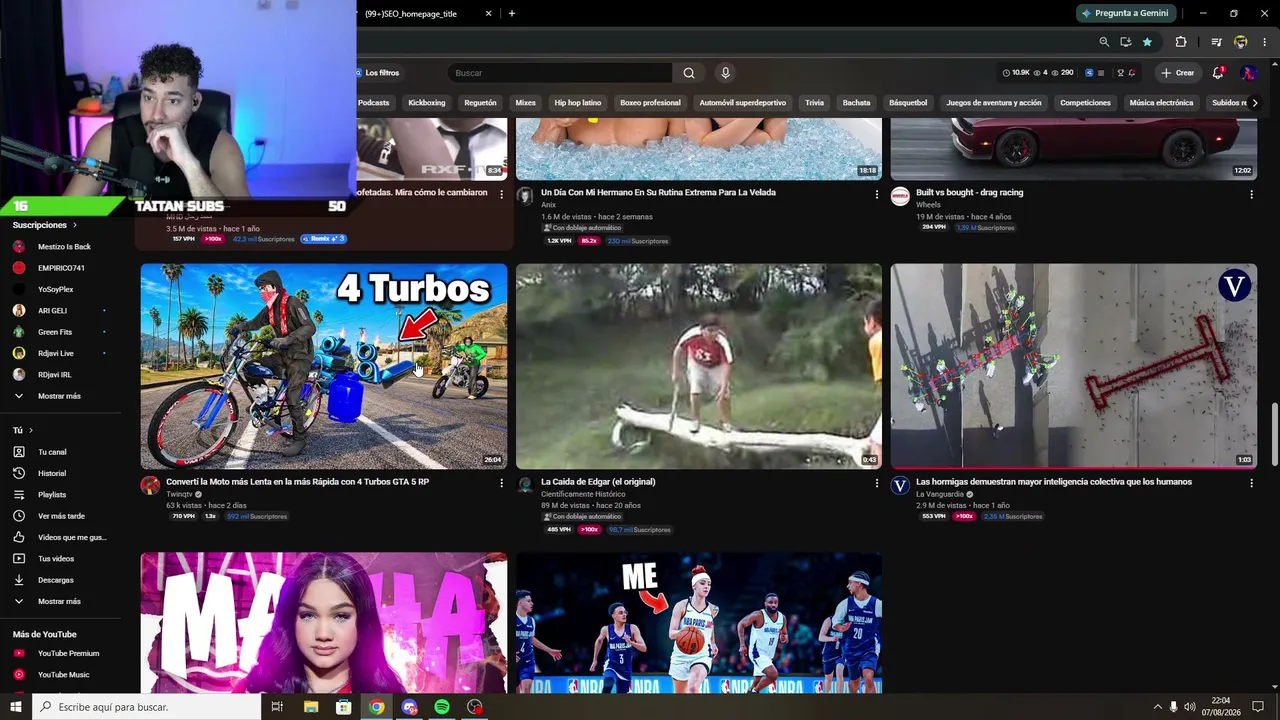This screenshot has width=1280, height=720.
Task: Show hidden system tray icons
Action: pyautogui.click(x=1158, y=707)
